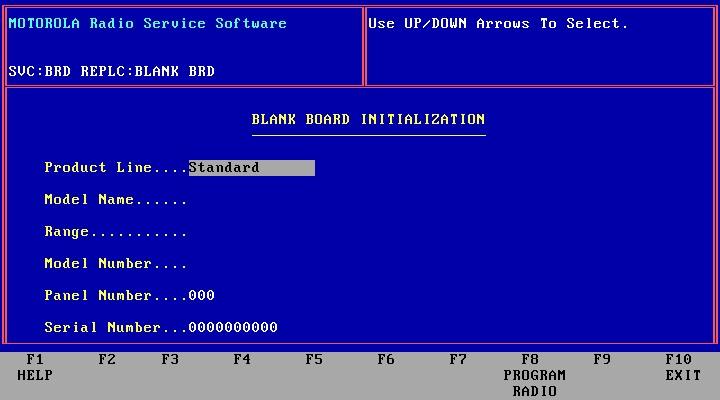Click the F5 function key slot
720x400 pixels.
tap(314, 359)
